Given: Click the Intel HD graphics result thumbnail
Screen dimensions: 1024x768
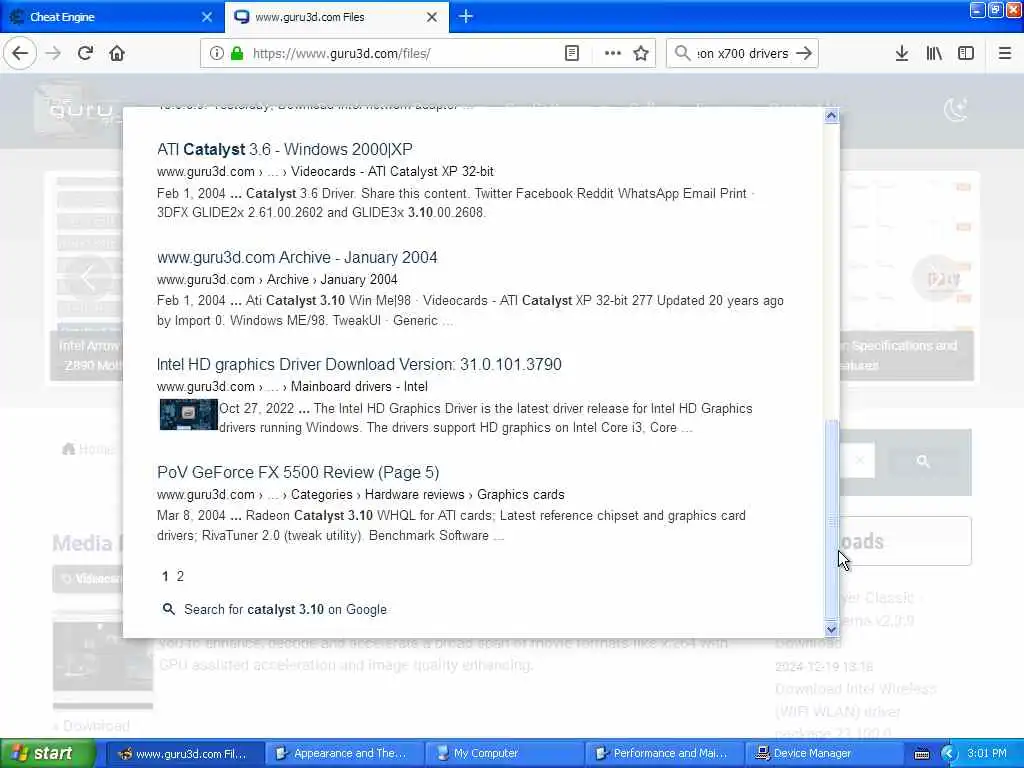Looking at the screenshot, I should click(189, 415).
